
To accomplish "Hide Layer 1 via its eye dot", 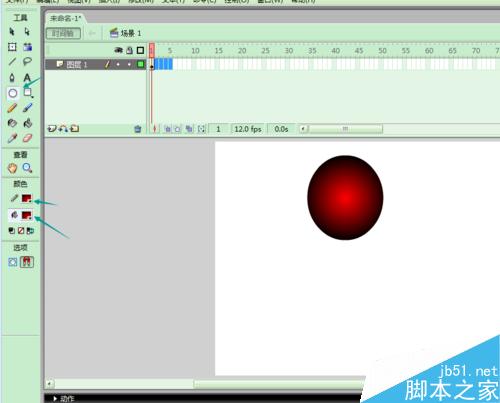I will [118, 64].
